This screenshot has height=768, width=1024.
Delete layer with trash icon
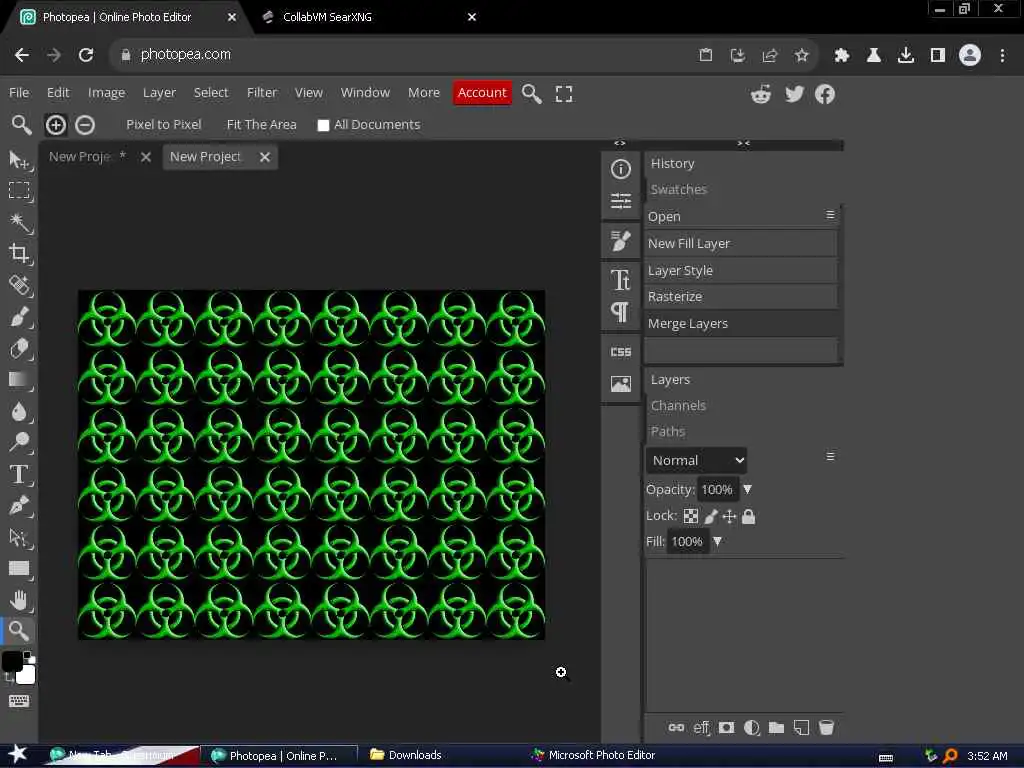pyautogui.click(x=826, y=728)
